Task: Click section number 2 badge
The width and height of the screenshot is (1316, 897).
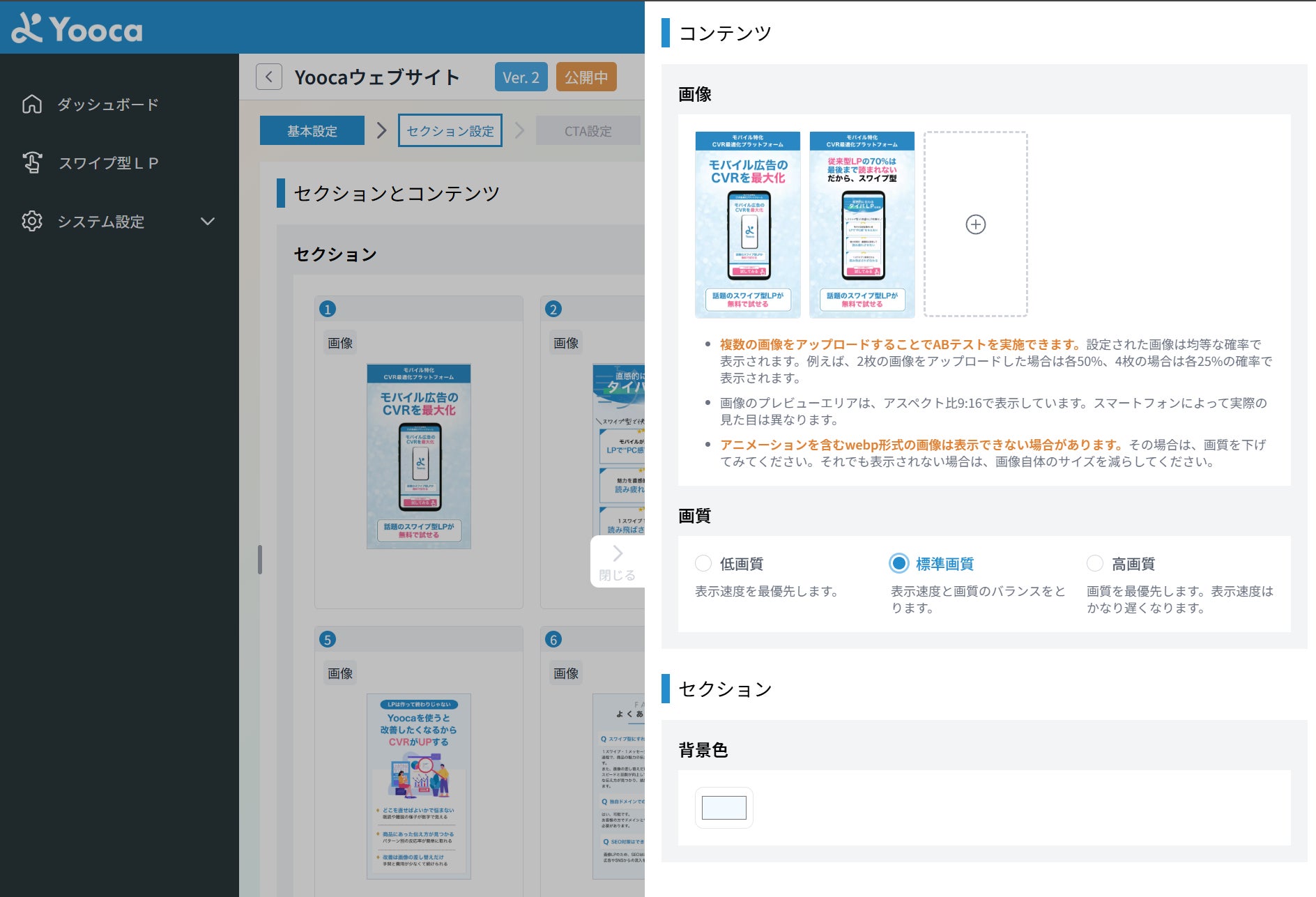Action: [553, 309]
